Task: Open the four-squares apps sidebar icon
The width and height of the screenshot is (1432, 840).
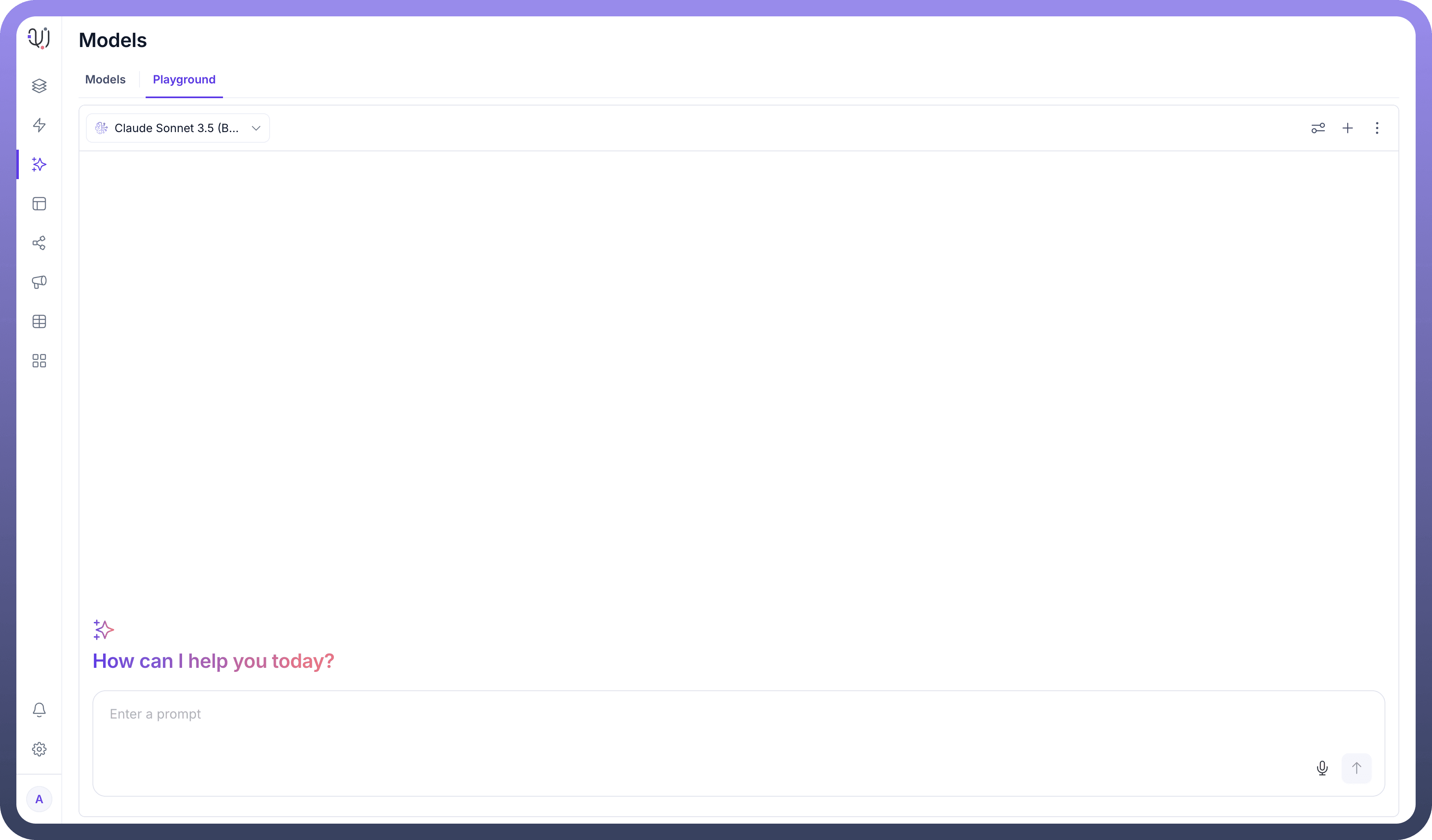Action: coord(39,361)
